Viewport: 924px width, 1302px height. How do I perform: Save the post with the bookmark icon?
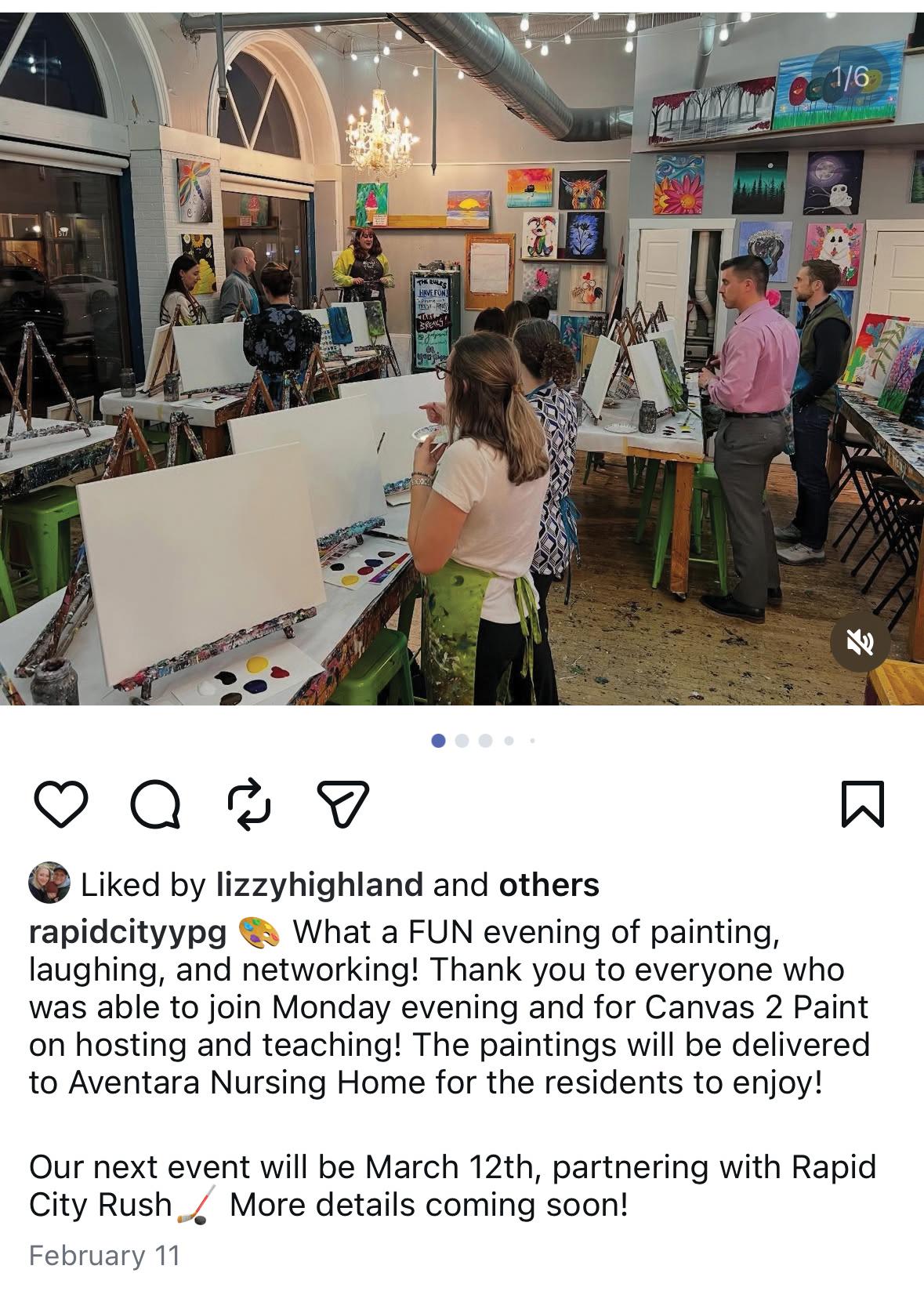[x=863, y=803]
